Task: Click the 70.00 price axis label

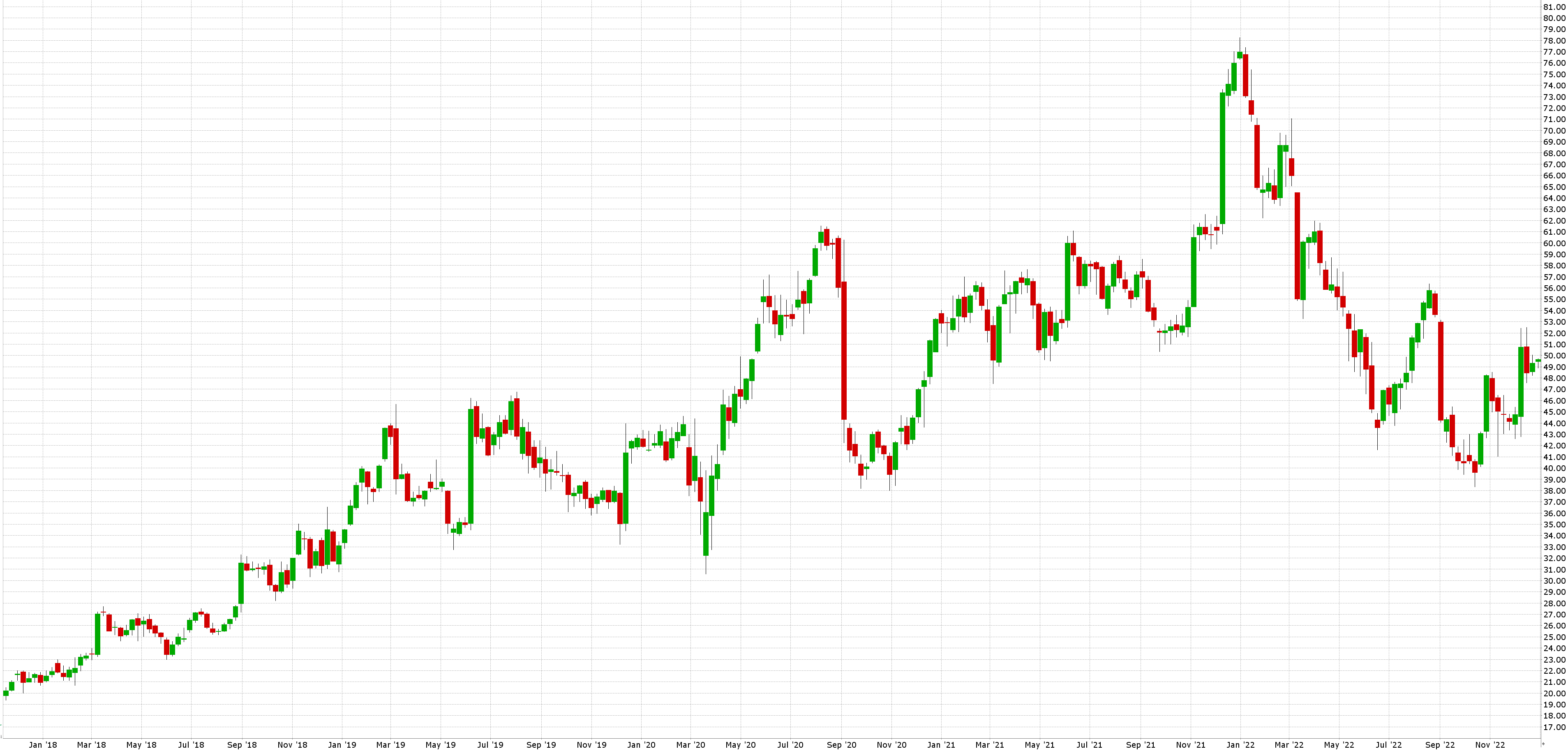Action: pos(1554,131)
